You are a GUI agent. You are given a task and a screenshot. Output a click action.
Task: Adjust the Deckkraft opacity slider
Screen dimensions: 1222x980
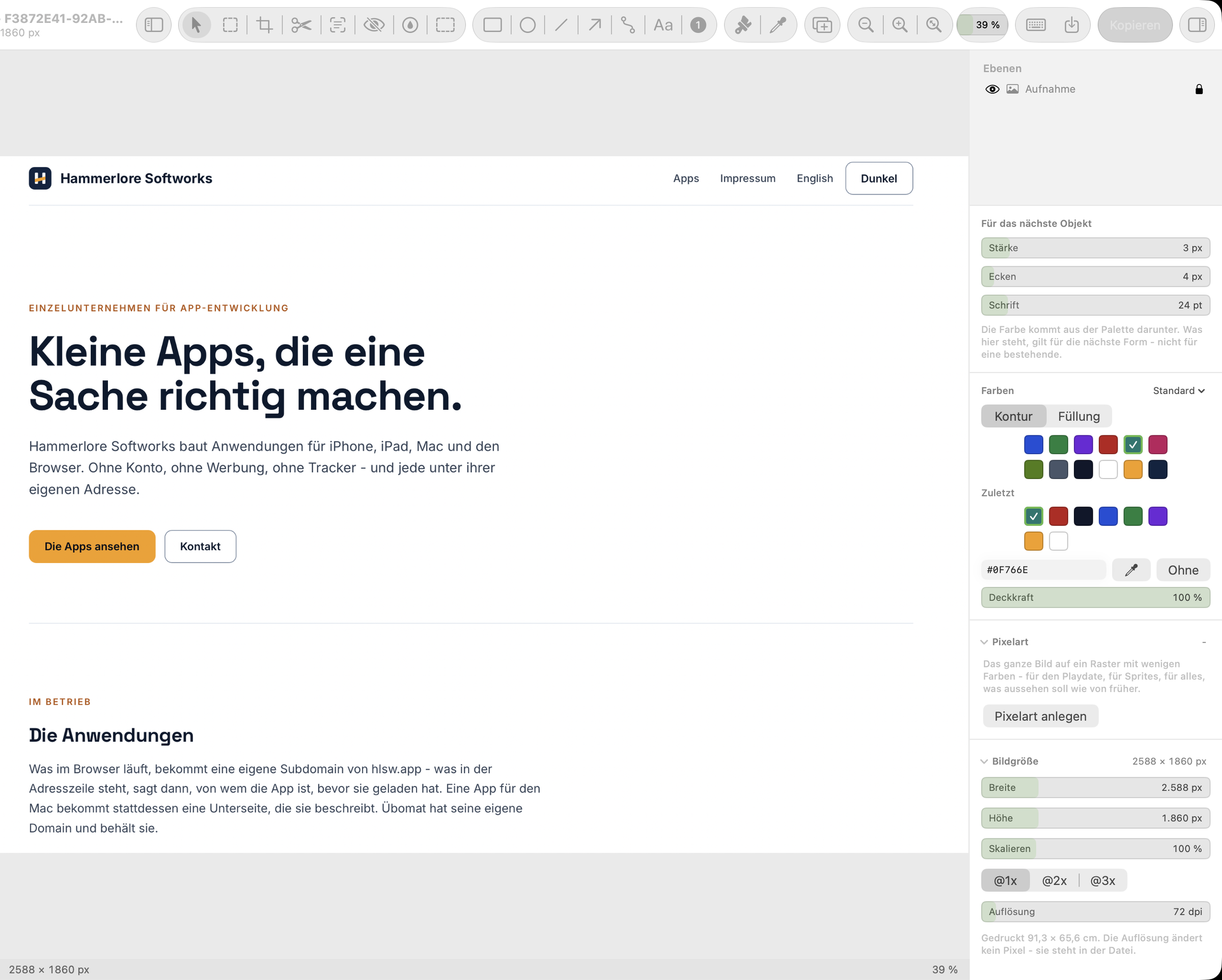point(1096,597)
